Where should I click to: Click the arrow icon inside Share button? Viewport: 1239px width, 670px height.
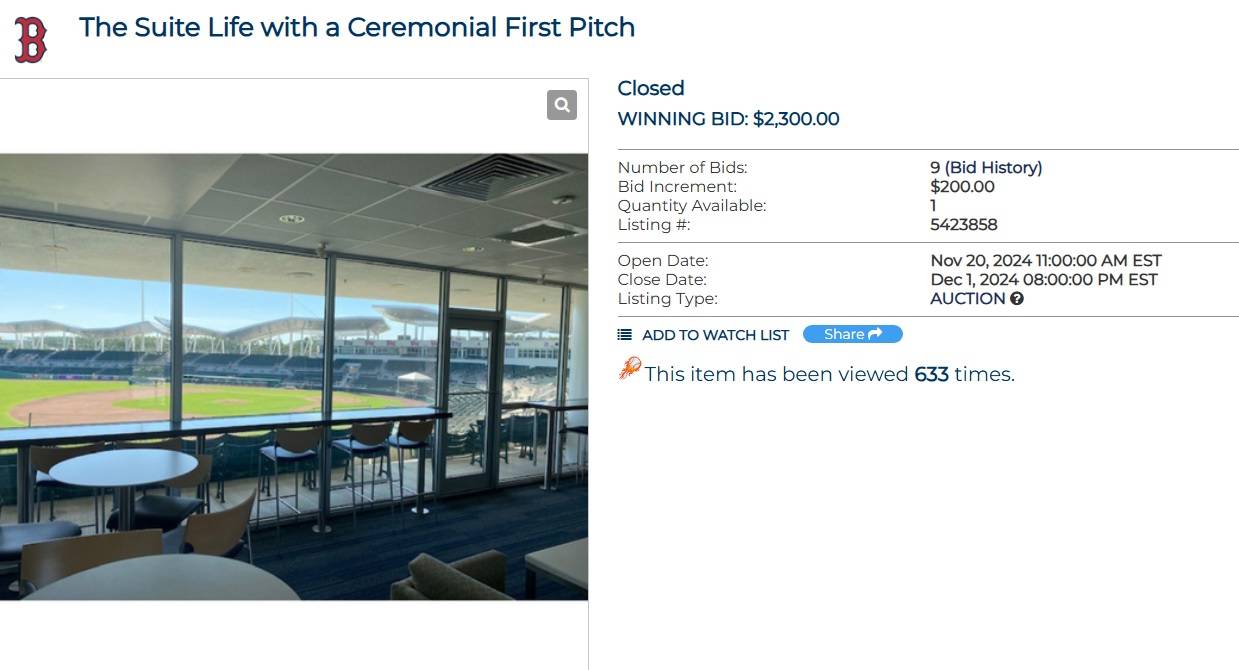876,334
